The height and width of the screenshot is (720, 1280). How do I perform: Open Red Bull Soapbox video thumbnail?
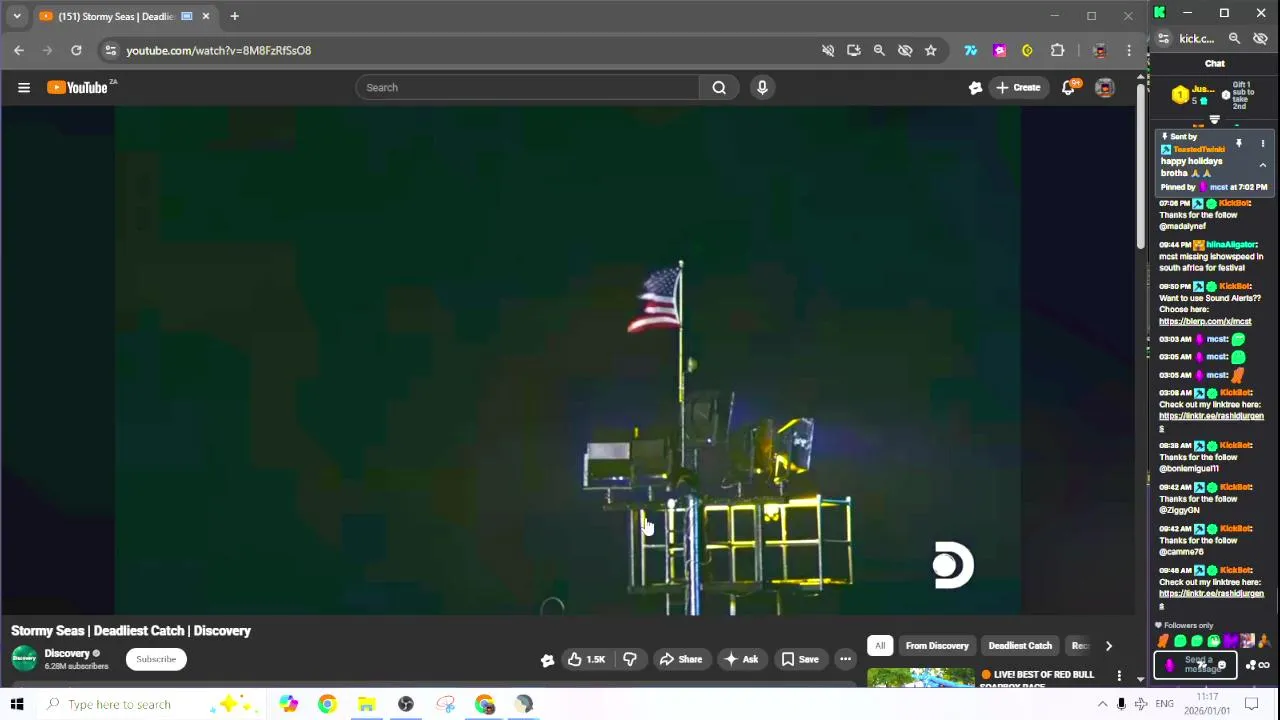point(921,677)
